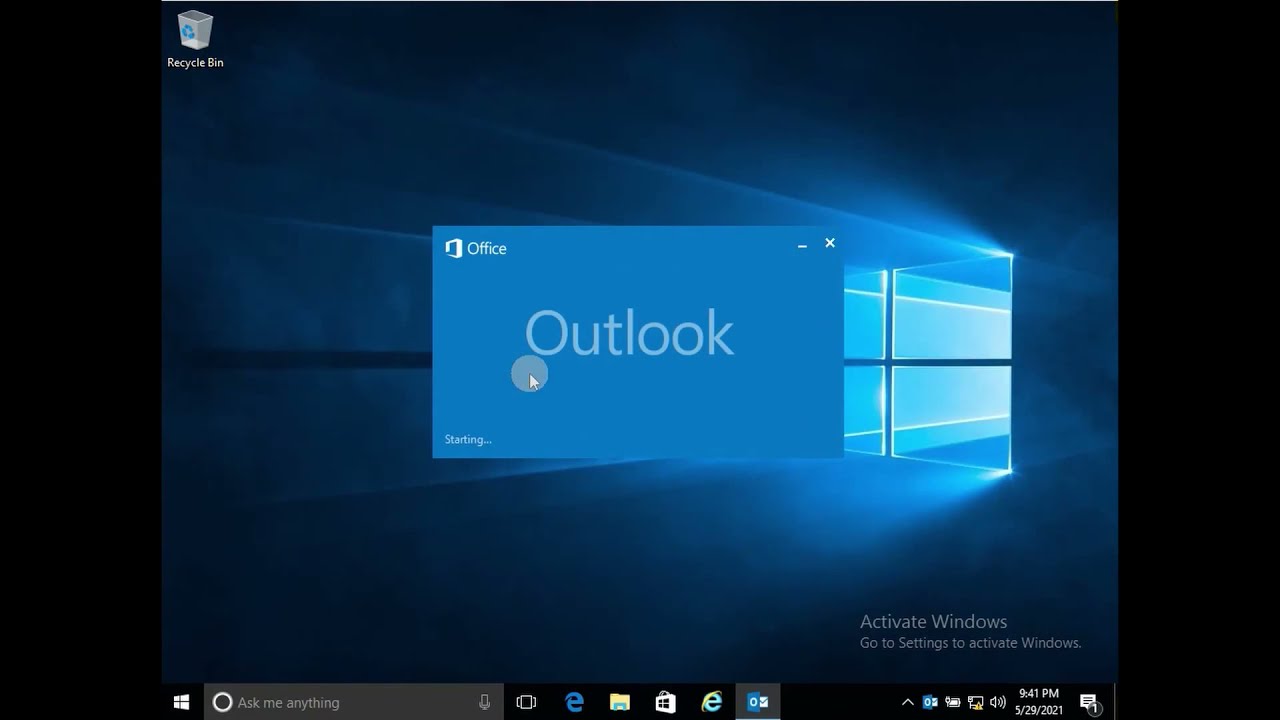The height and width of the screenshot is (720, 1280).
Task: Click the Outlook icon in the system tray
Action: point(930,702)
